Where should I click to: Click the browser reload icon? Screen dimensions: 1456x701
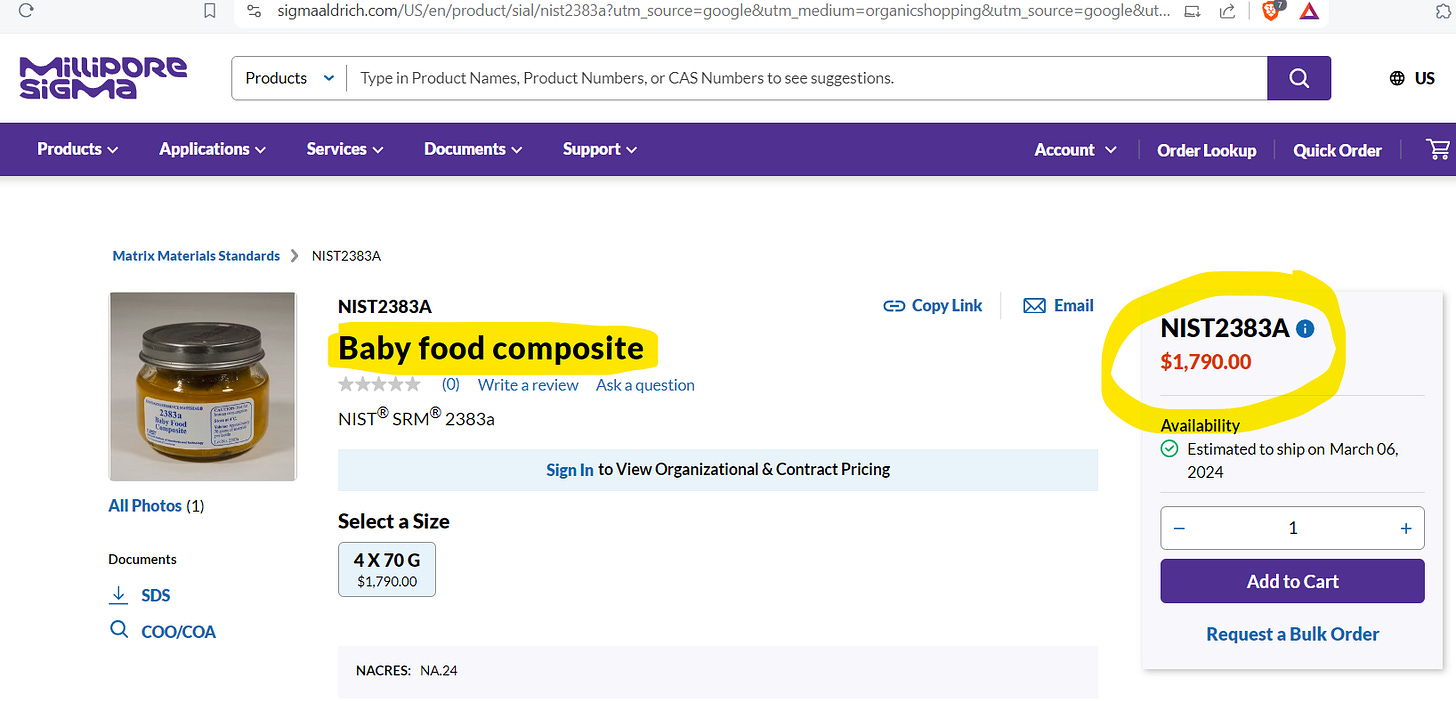coord(26,11)
